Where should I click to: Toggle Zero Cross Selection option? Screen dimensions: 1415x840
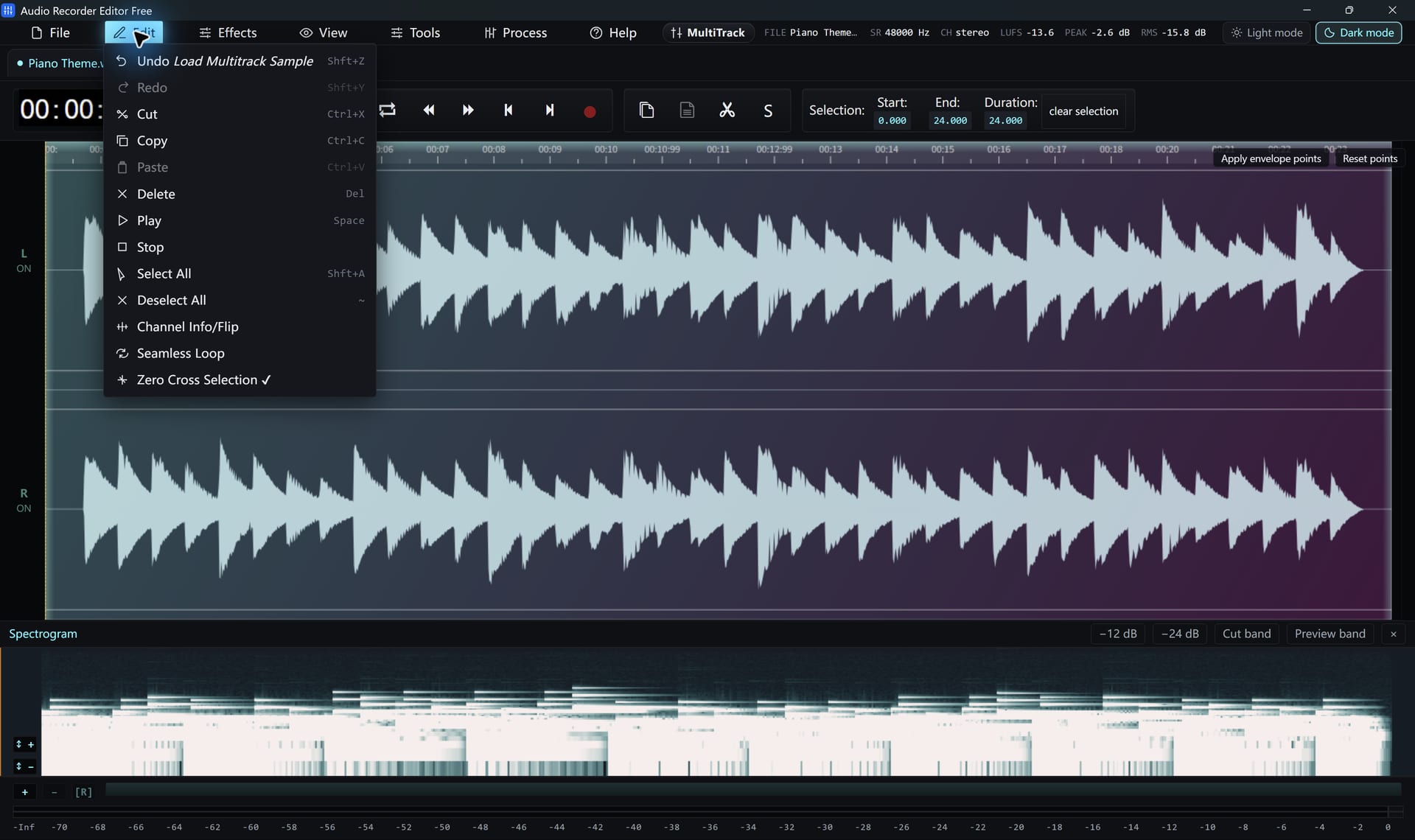click(240, 379)
